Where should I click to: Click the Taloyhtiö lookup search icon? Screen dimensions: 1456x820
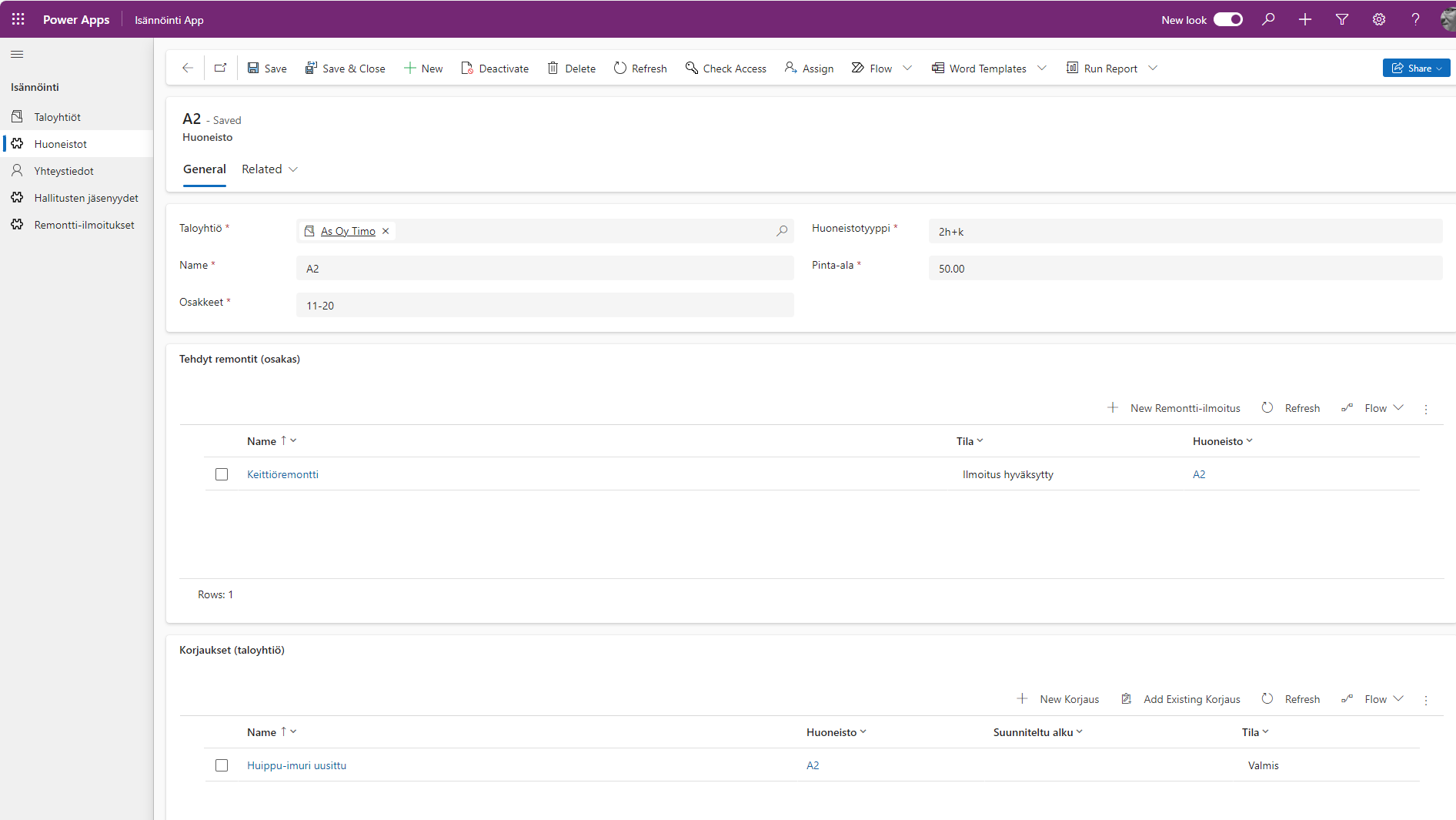[x=782, y=231]
